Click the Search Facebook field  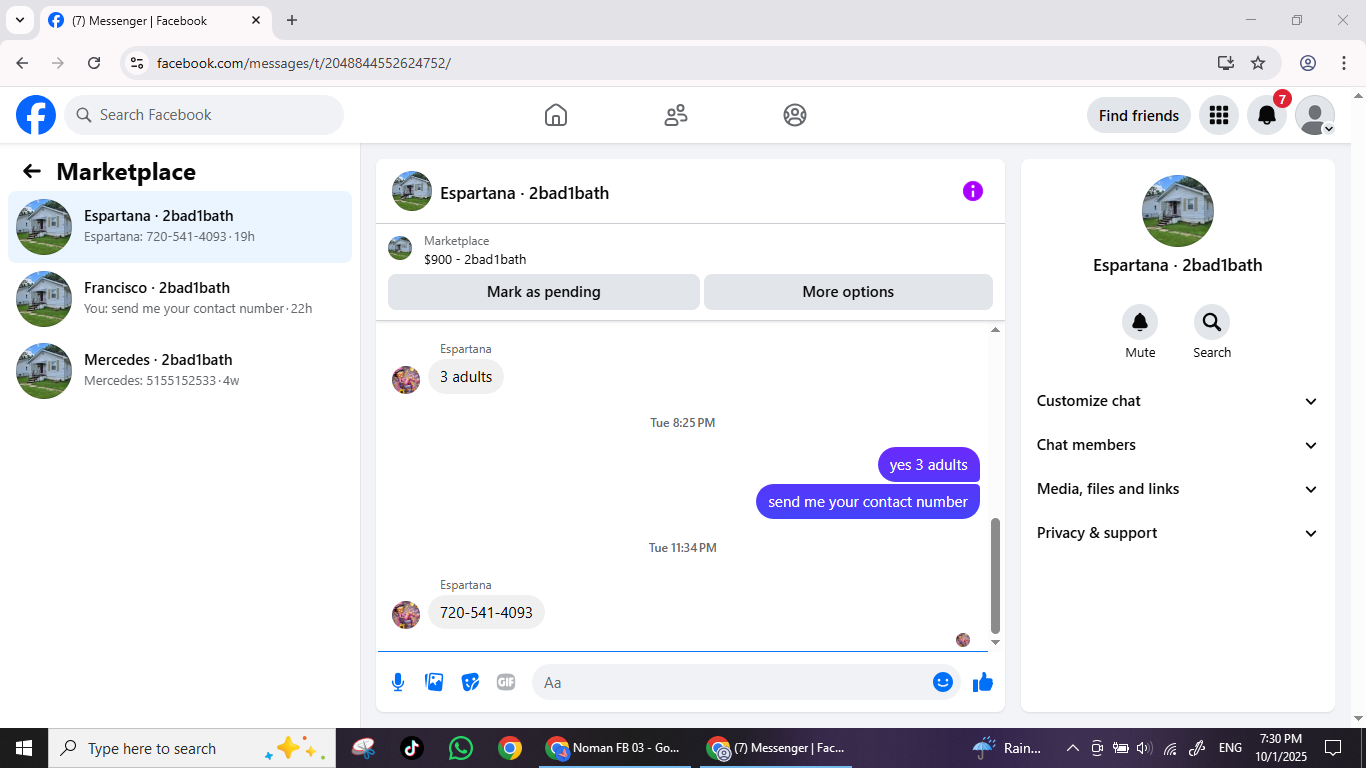pyautogui.click(x=204, y=115)
